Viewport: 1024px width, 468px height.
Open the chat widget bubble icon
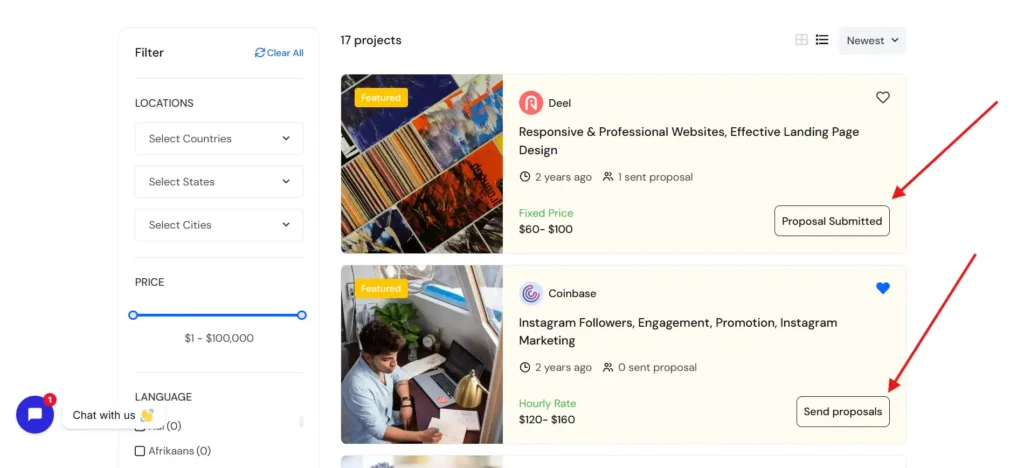[35, 414]
